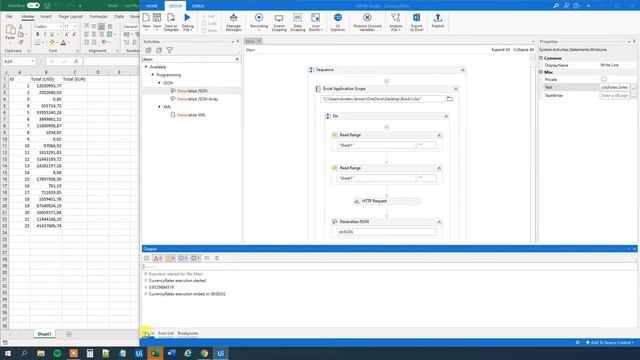
Task: Collapse the Programming tree node
Action: (153, 75)
